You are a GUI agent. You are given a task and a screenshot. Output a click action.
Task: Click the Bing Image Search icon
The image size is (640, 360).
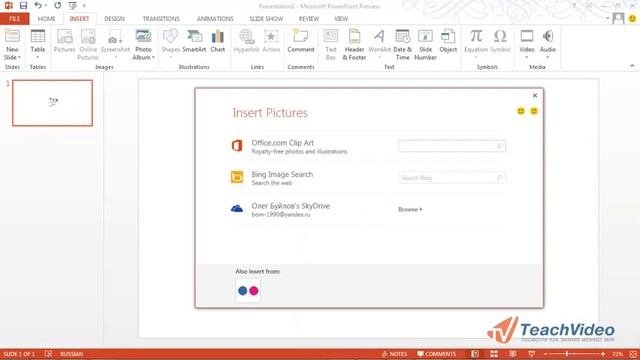[237, 177]
